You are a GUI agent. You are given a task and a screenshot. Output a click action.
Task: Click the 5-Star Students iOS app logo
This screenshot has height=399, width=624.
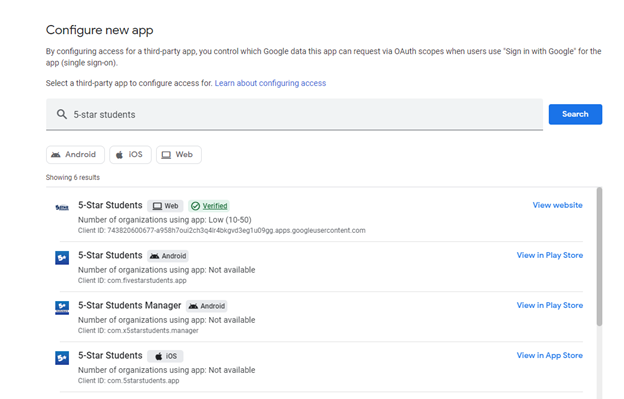pos(62,358)
